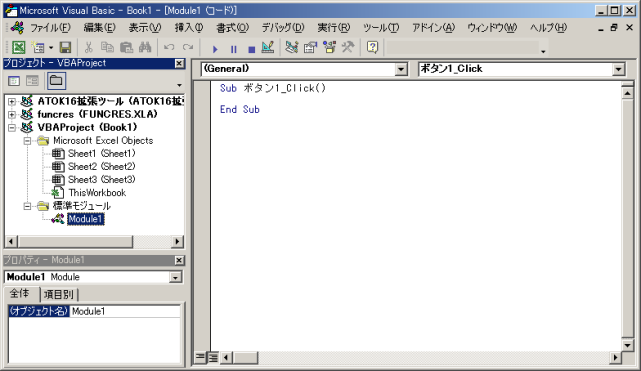Click the View Microsoft Excel toolbar icon
Viewport: 641px width, 371px height.
18,48
